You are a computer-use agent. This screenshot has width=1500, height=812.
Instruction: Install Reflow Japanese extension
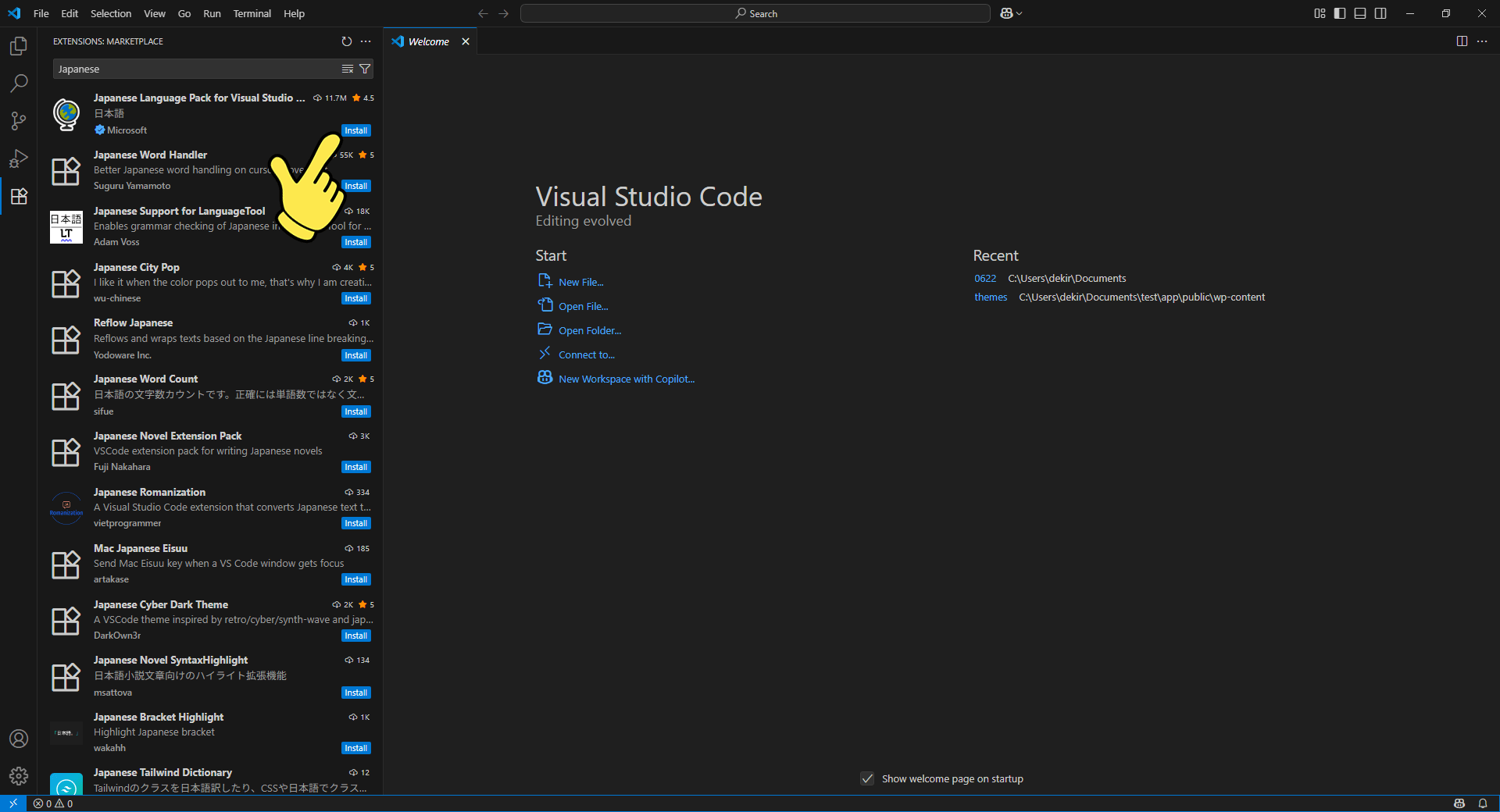coord(356,355)
